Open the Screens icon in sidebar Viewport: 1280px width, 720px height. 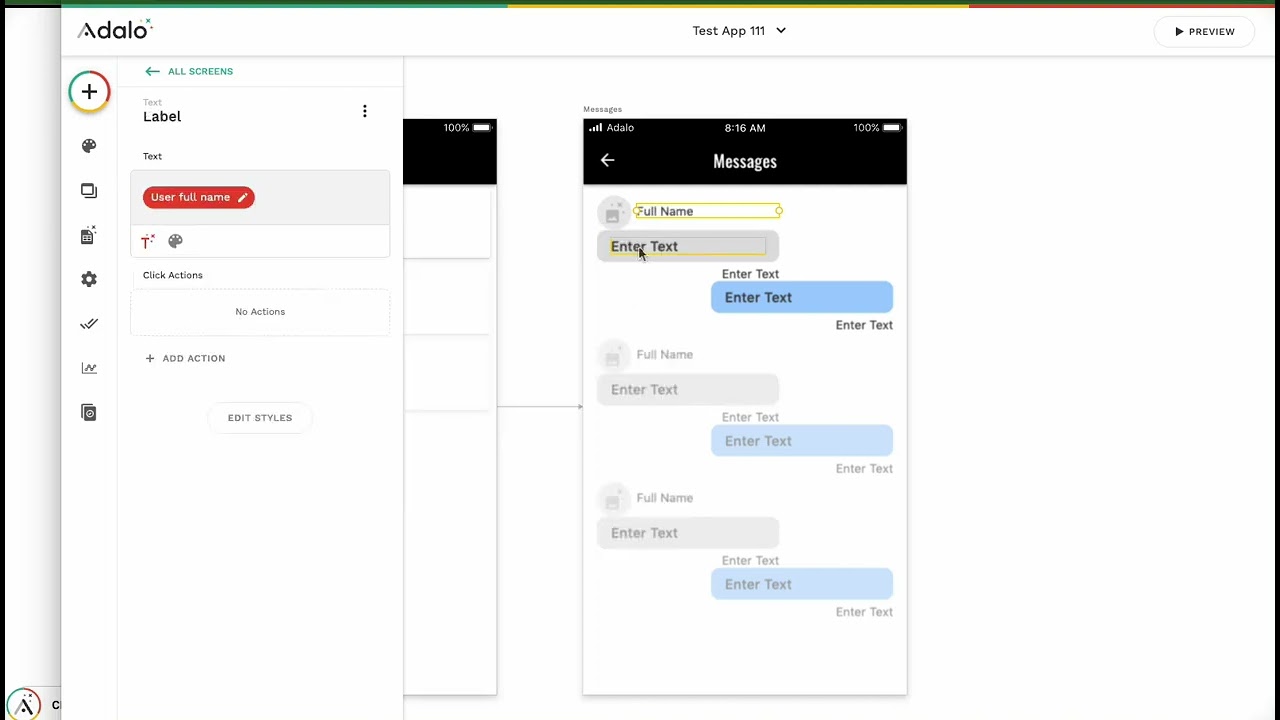[89, 191]
